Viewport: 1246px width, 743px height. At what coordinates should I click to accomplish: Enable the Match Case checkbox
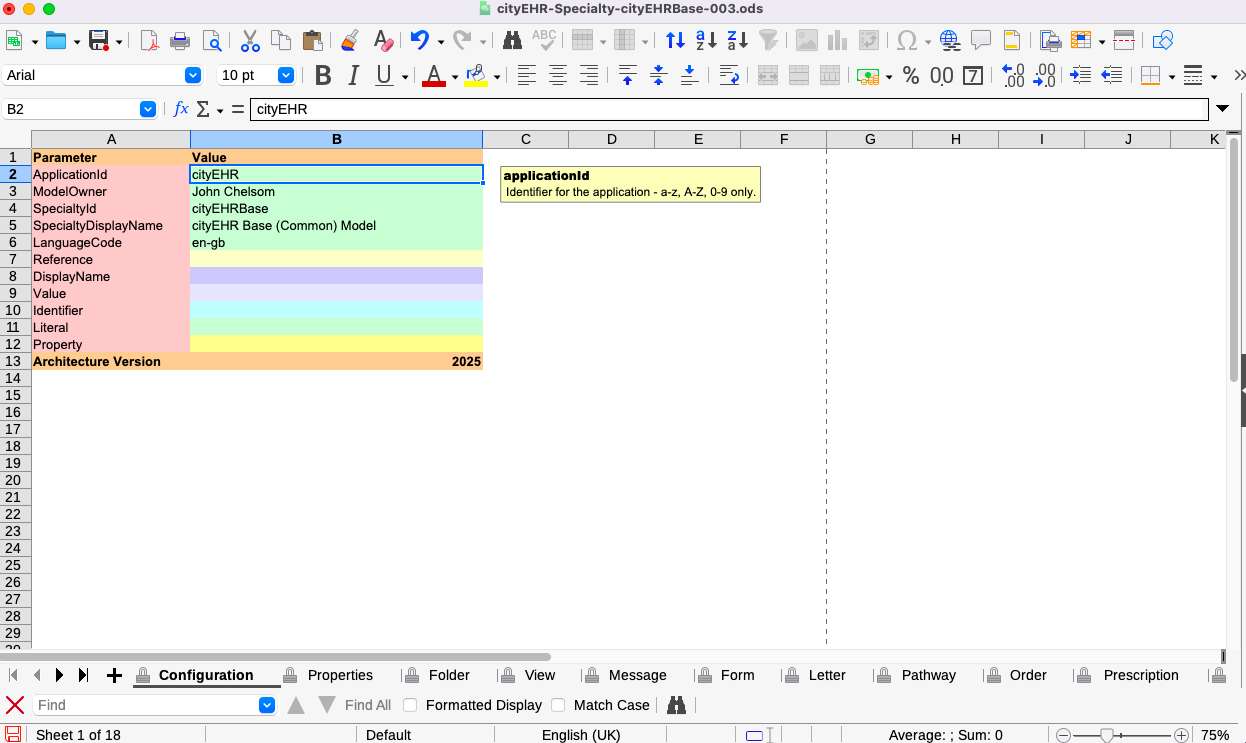[x=558, y=705]
